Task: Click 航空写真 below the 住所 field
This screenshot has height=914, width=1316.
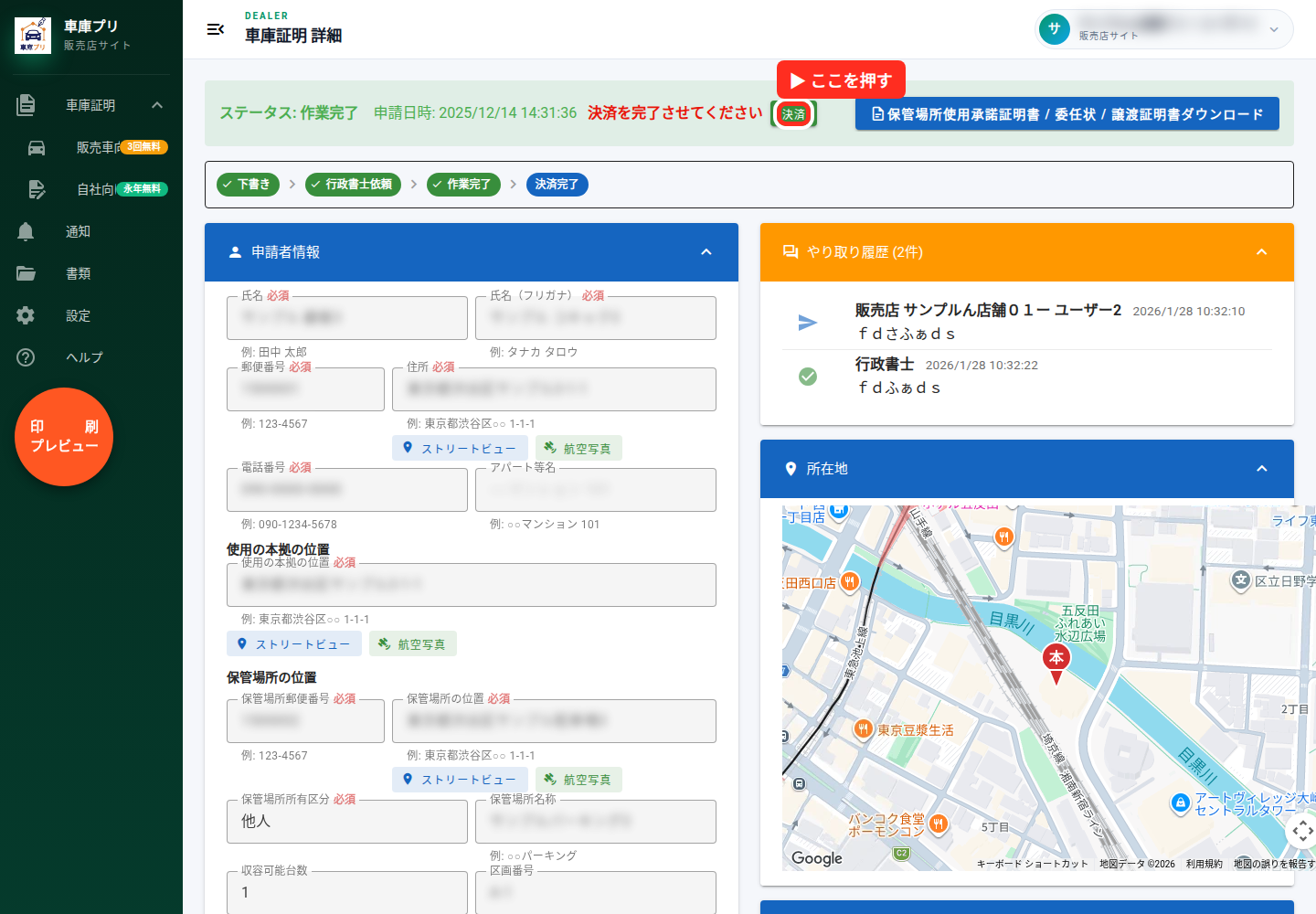Action: (x=578, y=449)
